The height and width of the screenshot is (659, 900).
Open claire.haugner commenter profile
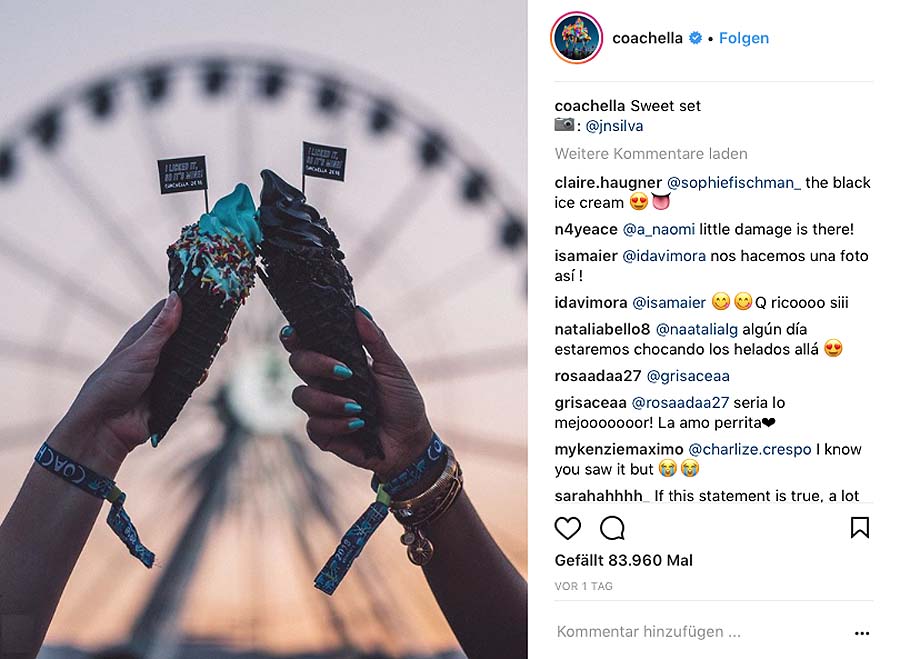point(608,183)
